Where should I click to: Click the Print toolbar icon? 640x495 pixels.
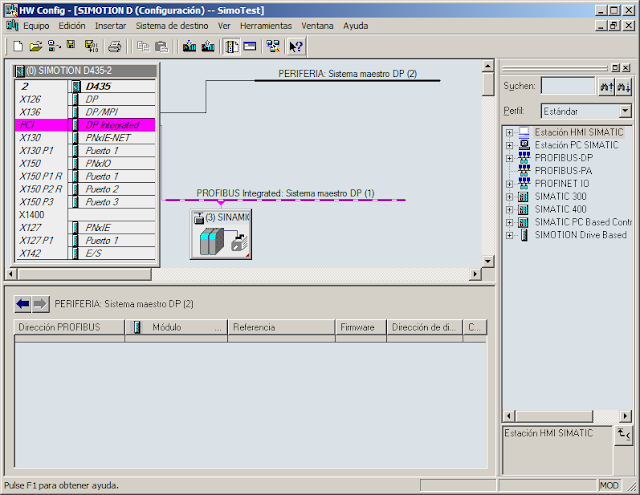[115, 47]
